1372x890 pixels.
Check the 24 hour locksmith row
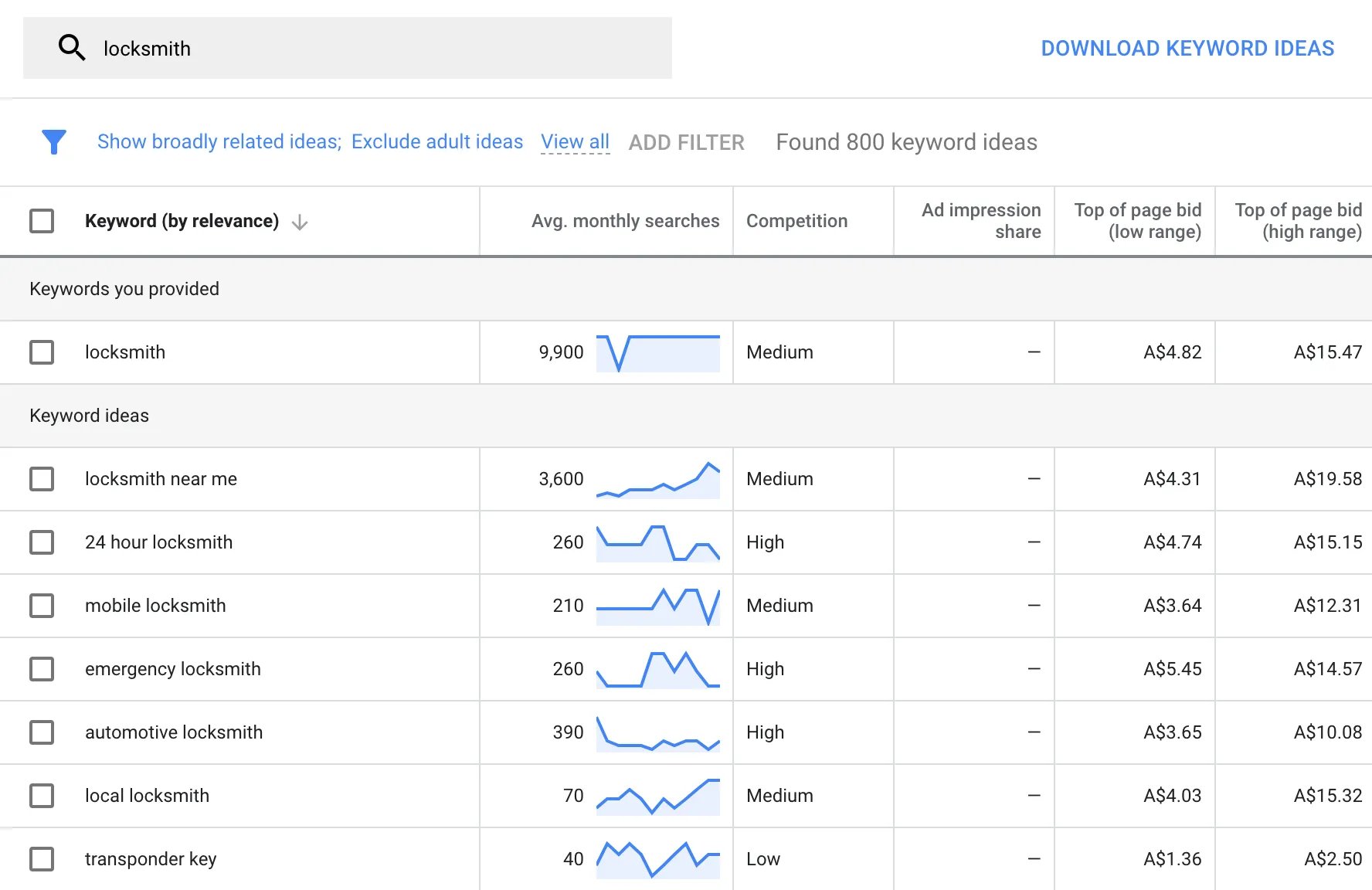click(x=42, y=542)
